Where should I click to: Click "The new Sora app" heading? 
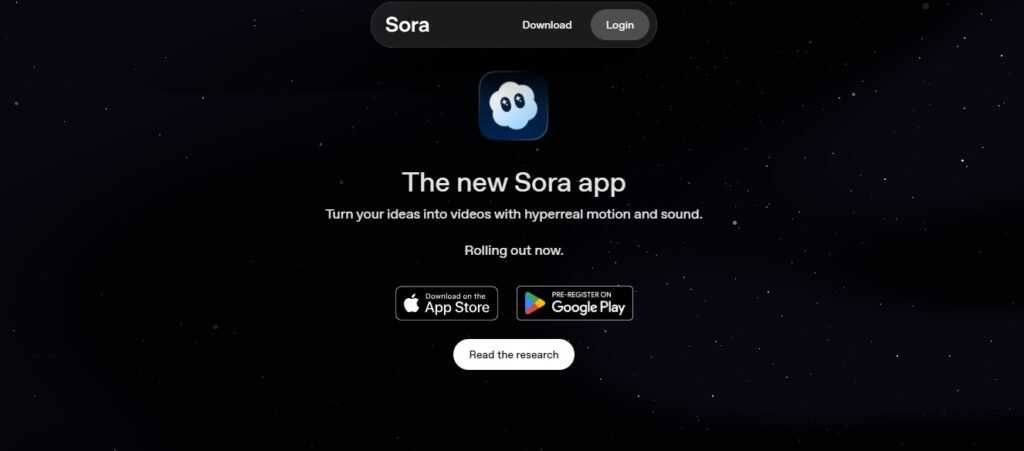[x=513, y=182]
